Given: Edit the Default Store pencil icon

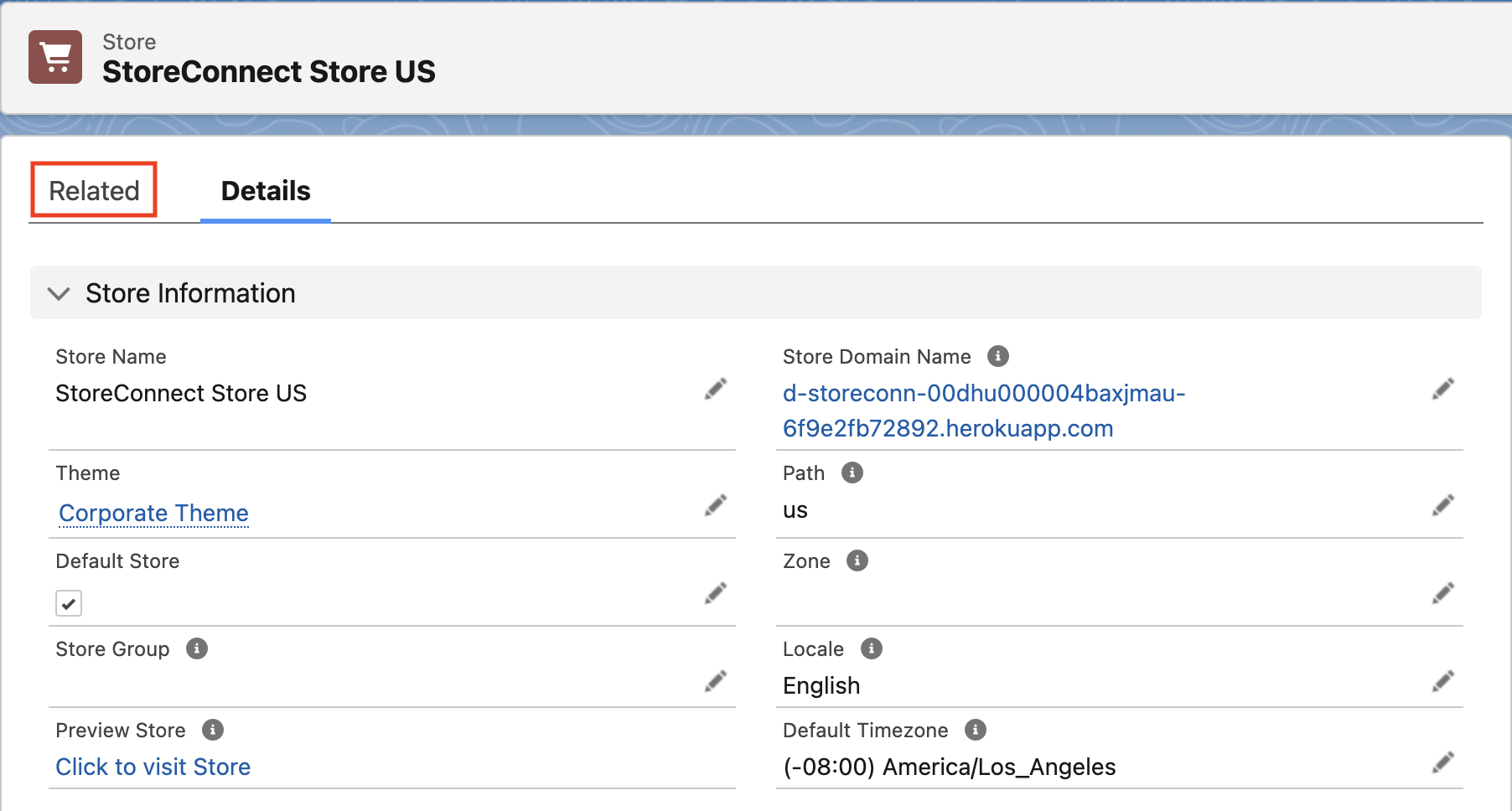Looking at the screenshot, I should coord(715,593).
